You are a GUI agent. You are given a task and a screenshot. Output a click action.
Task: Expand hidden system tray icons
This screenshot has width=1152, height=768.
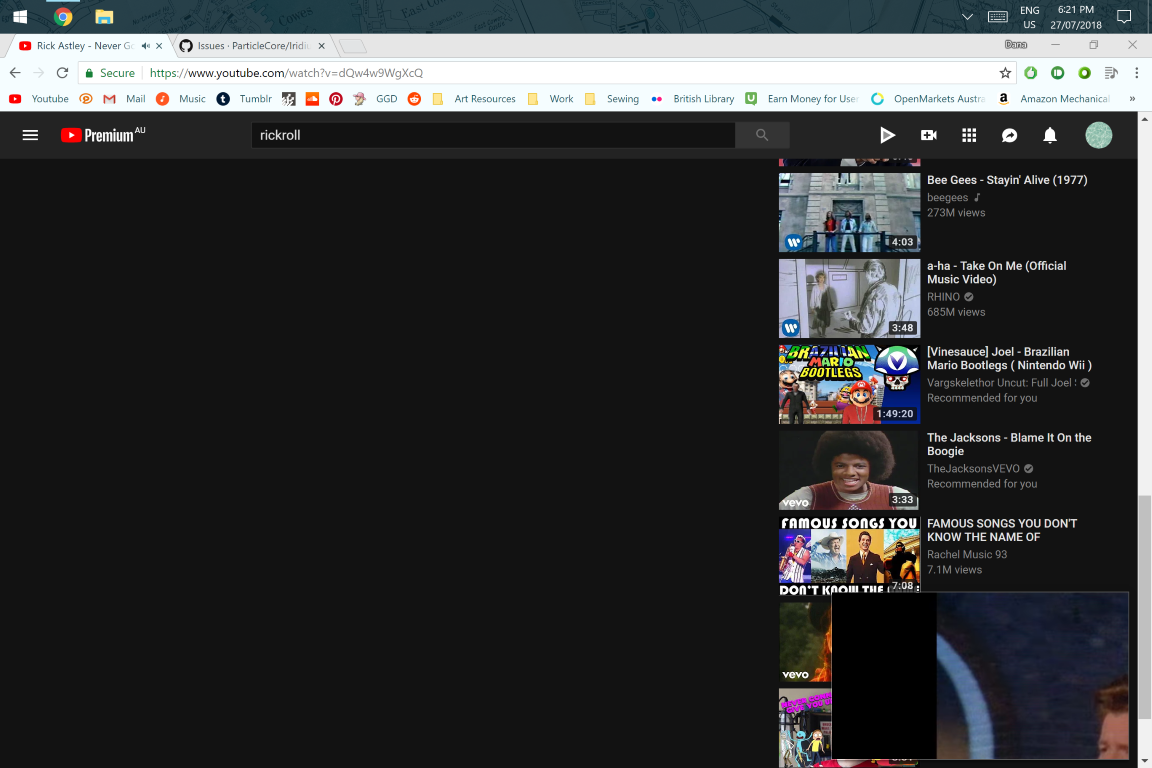click(x=966, y=15)
